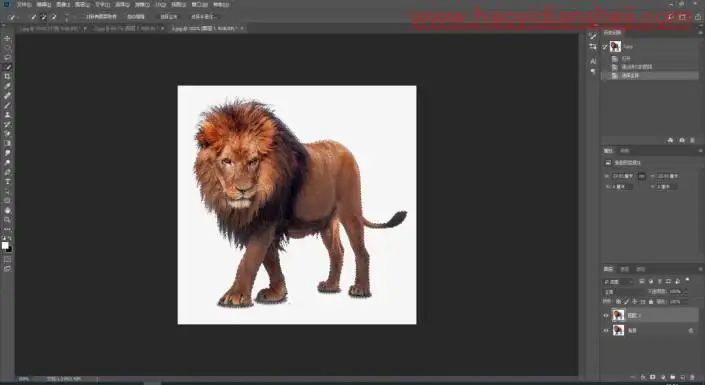The width and height of the screenshot is (705, 385).
Task: Delete the current history state
Action: [x=692, y=141]
